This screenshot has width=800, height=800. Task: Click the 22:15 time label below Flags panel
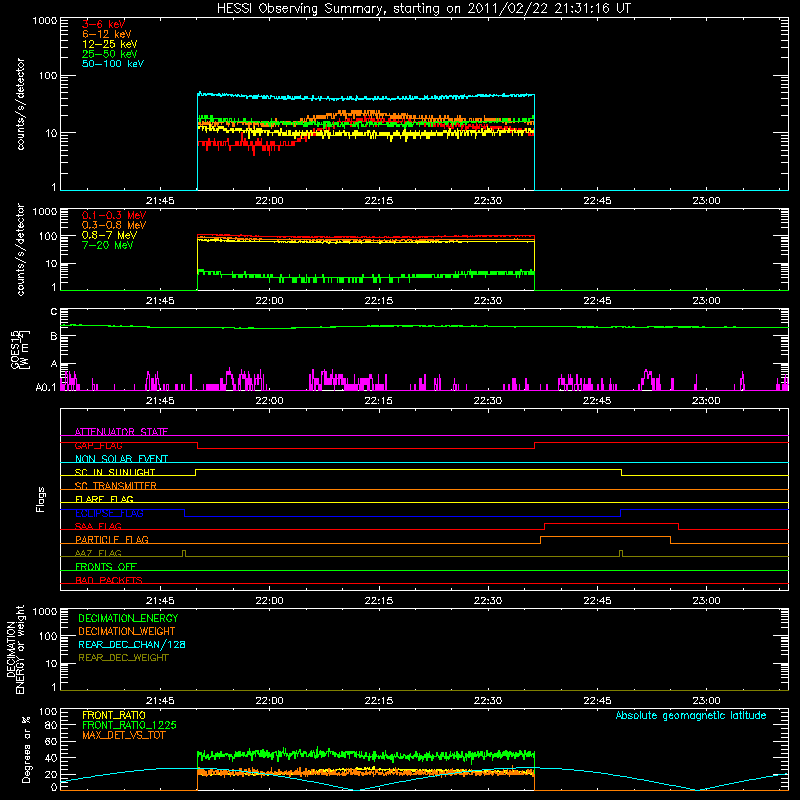tap(379, 601)
